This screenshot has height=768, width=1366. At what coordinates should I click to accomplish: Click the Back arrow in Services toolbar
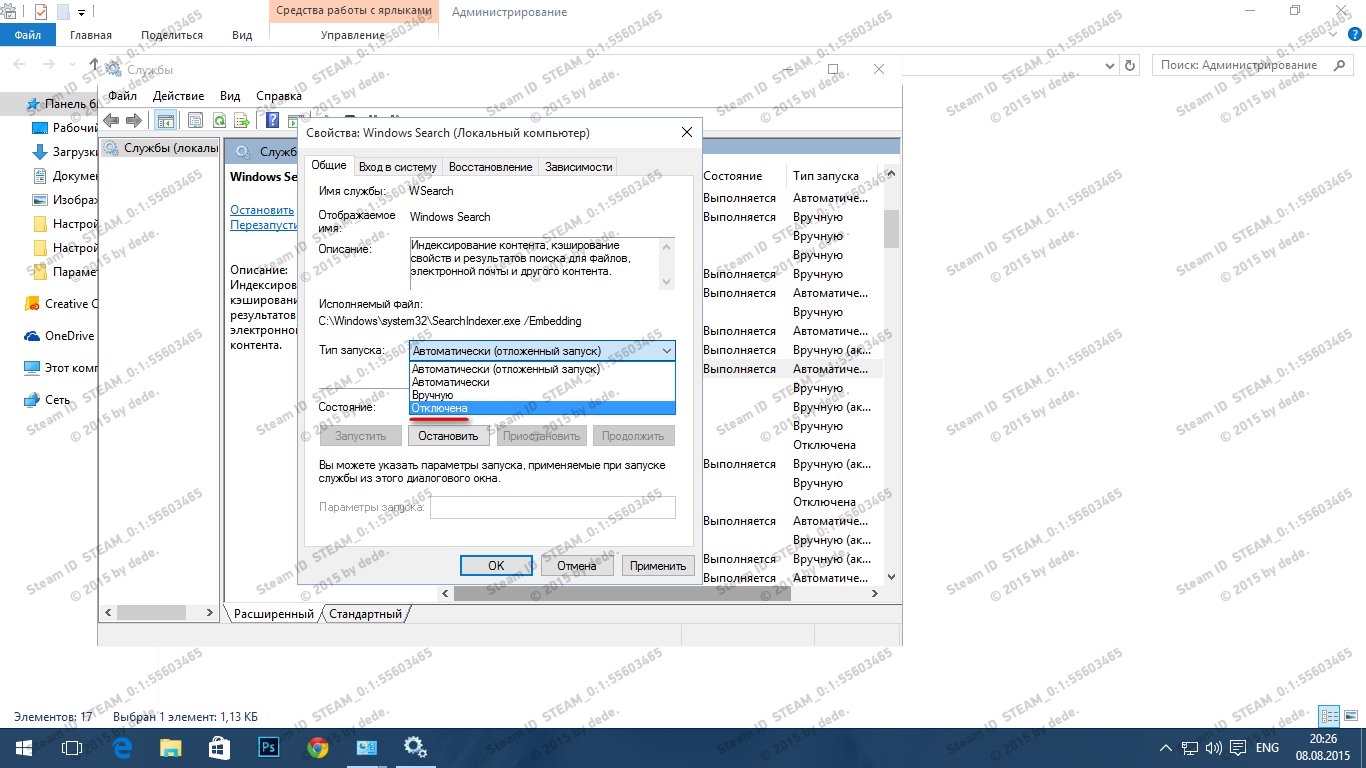coord(111,120)
